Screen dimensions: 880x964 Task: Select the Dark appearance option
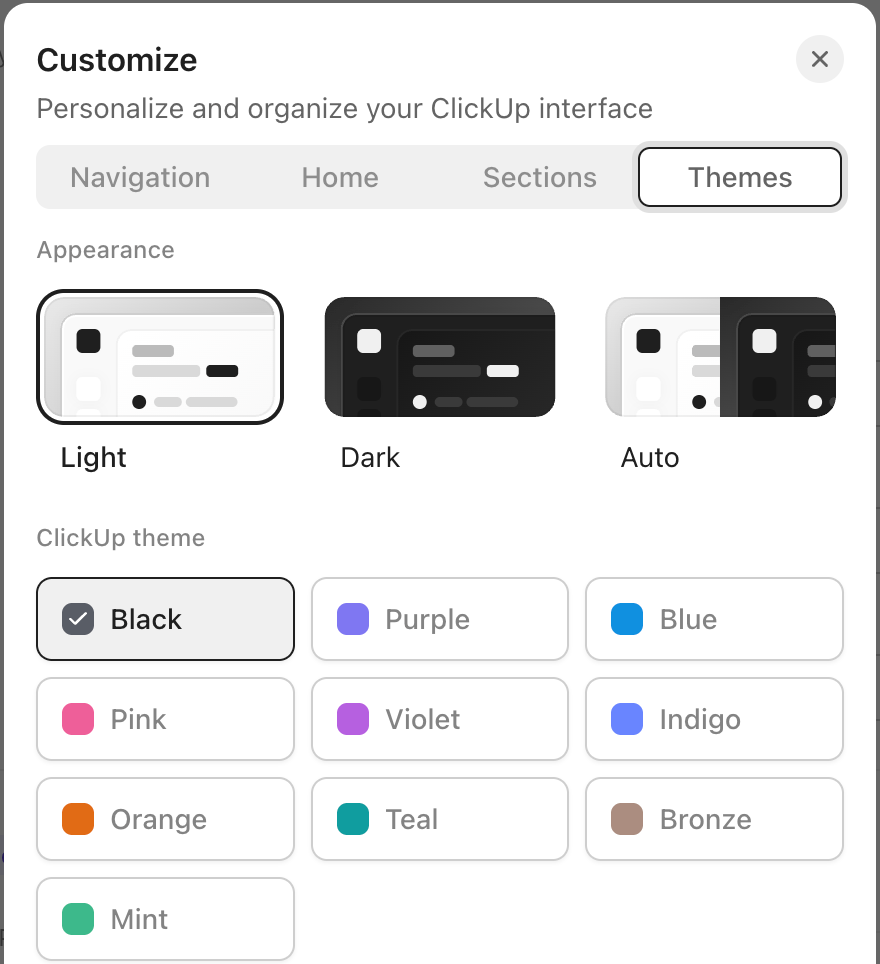click(440, 357)
